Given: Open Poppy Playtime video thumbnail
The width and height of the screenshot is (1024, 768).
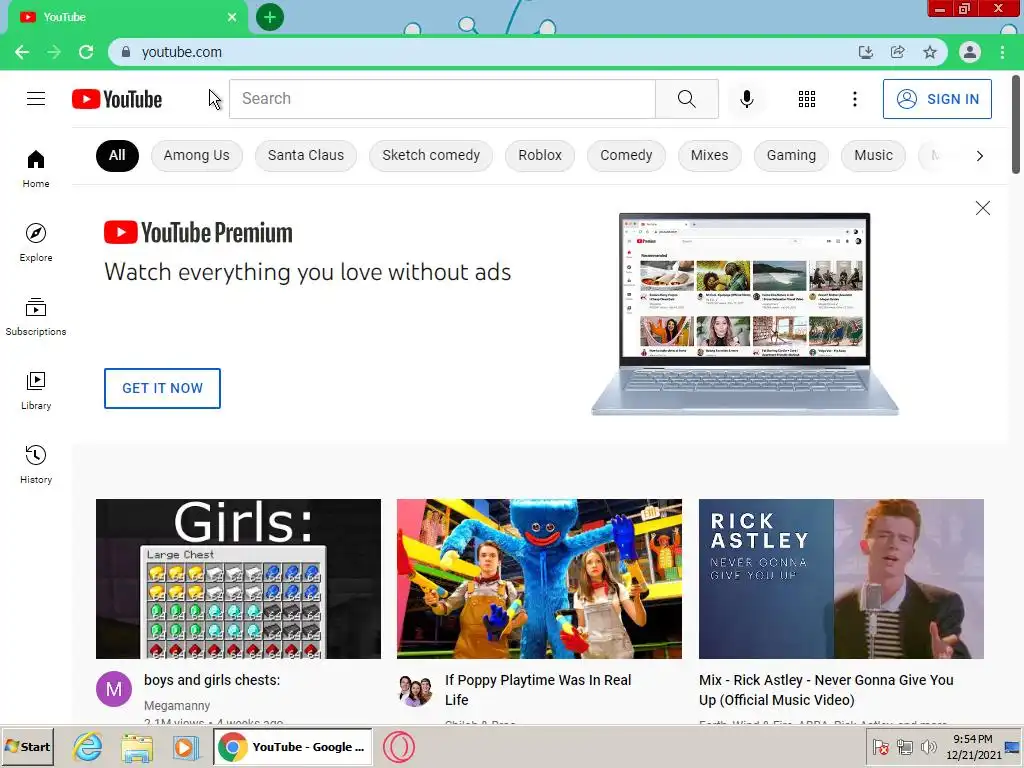Looking at the screenshot, I should [x=539, y=579].
